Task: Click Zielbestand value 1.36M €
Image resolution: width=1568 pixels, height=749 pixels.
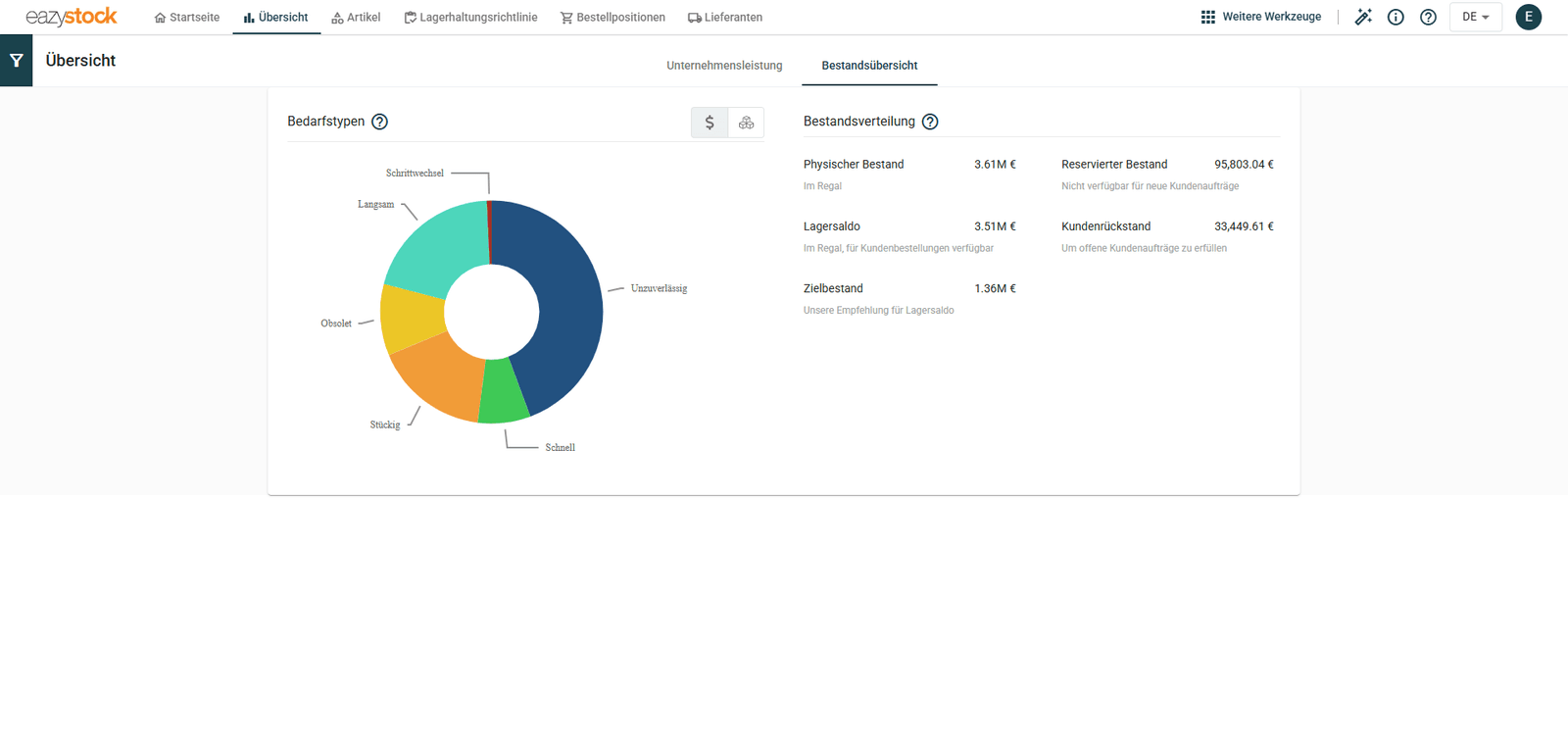Action: tap(995, 289)
